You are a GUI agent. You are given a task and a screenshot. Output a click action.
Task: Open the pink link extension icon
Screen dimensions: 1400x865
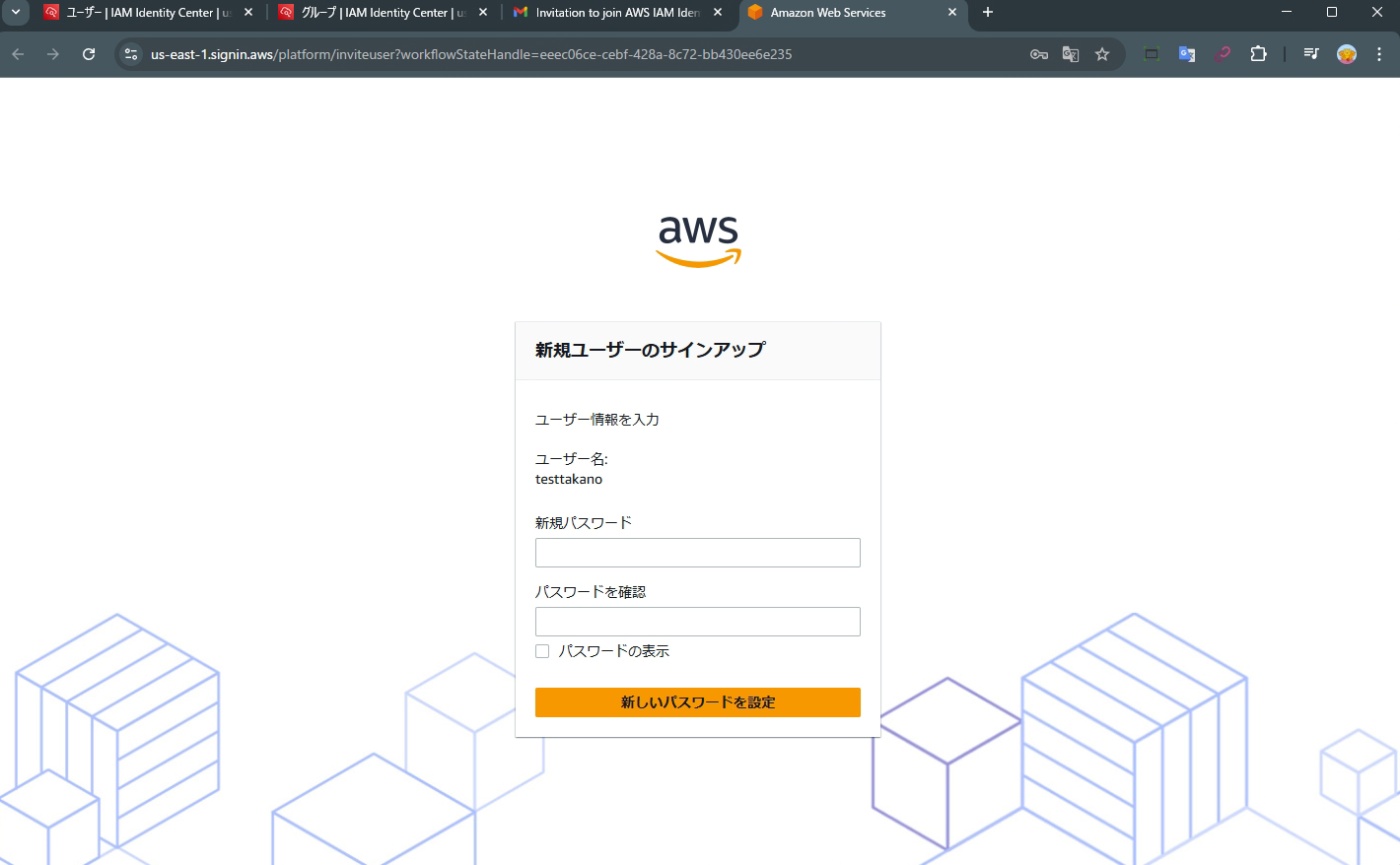click(1222, 54)
